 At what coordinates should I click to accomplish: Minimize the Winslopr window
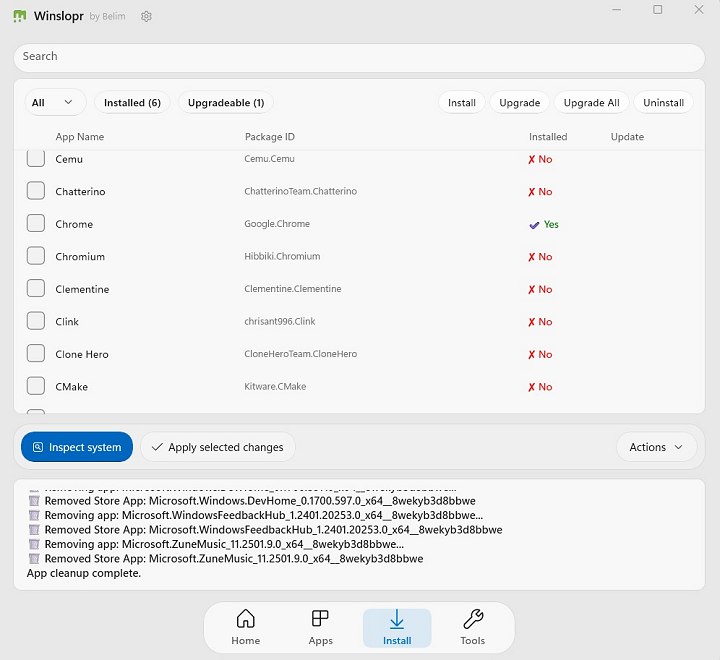(616, 10)
